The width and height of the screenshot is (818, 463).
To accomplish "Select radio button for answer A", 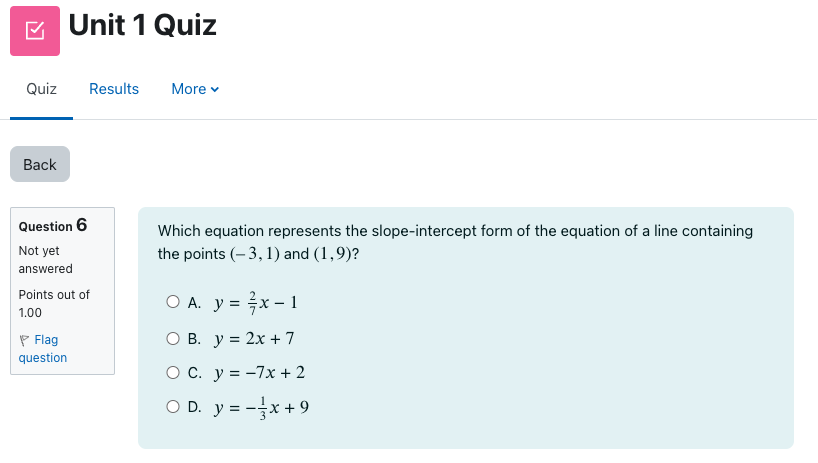I will click(x=173, y=301).
